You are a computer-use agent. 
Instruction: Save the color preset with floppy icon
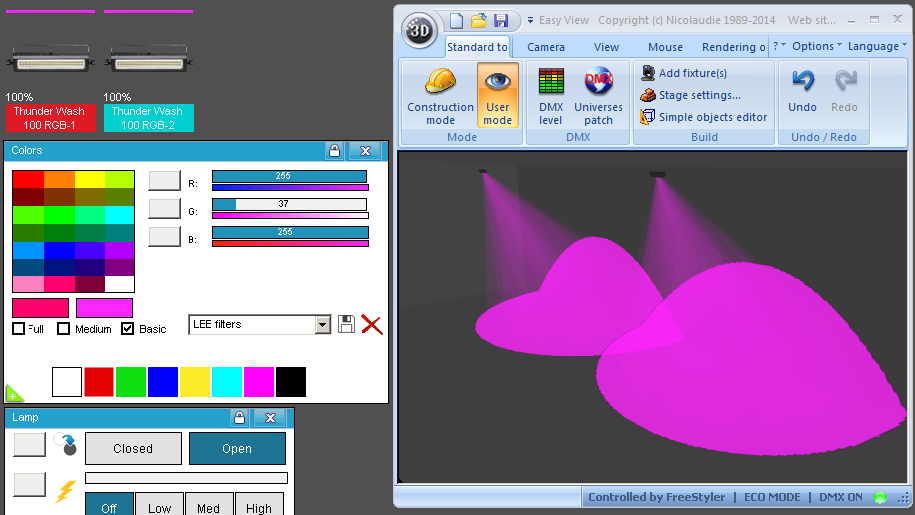(x=346, y=324)
